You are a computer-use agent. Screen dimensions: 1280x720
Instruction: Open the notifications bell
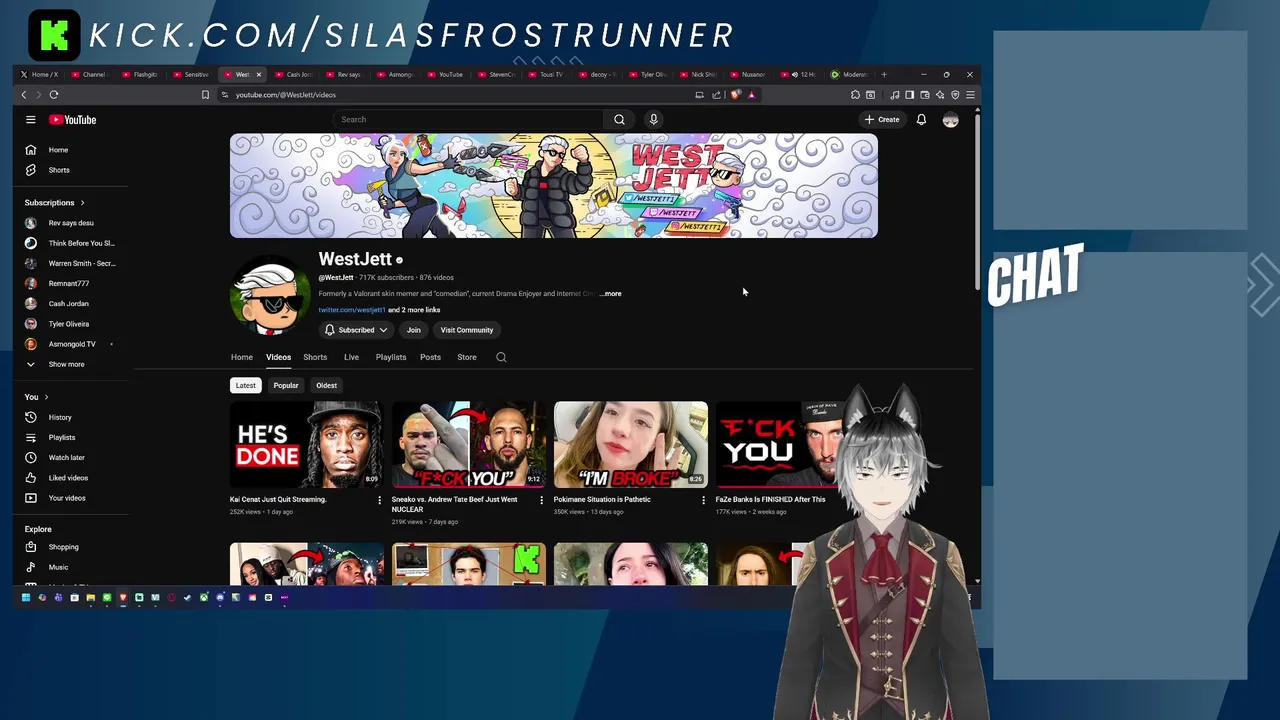click(x=921, y=120)
